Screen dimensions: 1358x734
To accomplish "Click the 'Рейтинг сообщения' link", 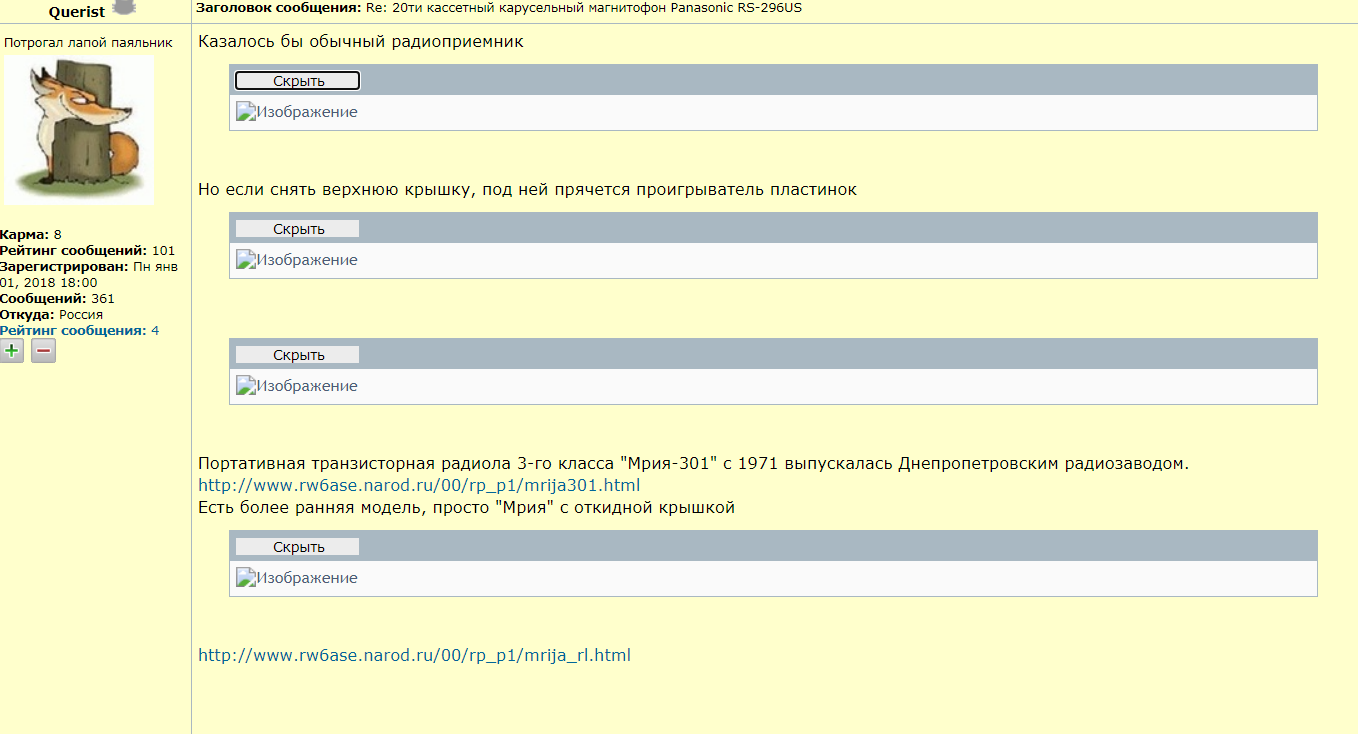I will click(x=73, y=330).
